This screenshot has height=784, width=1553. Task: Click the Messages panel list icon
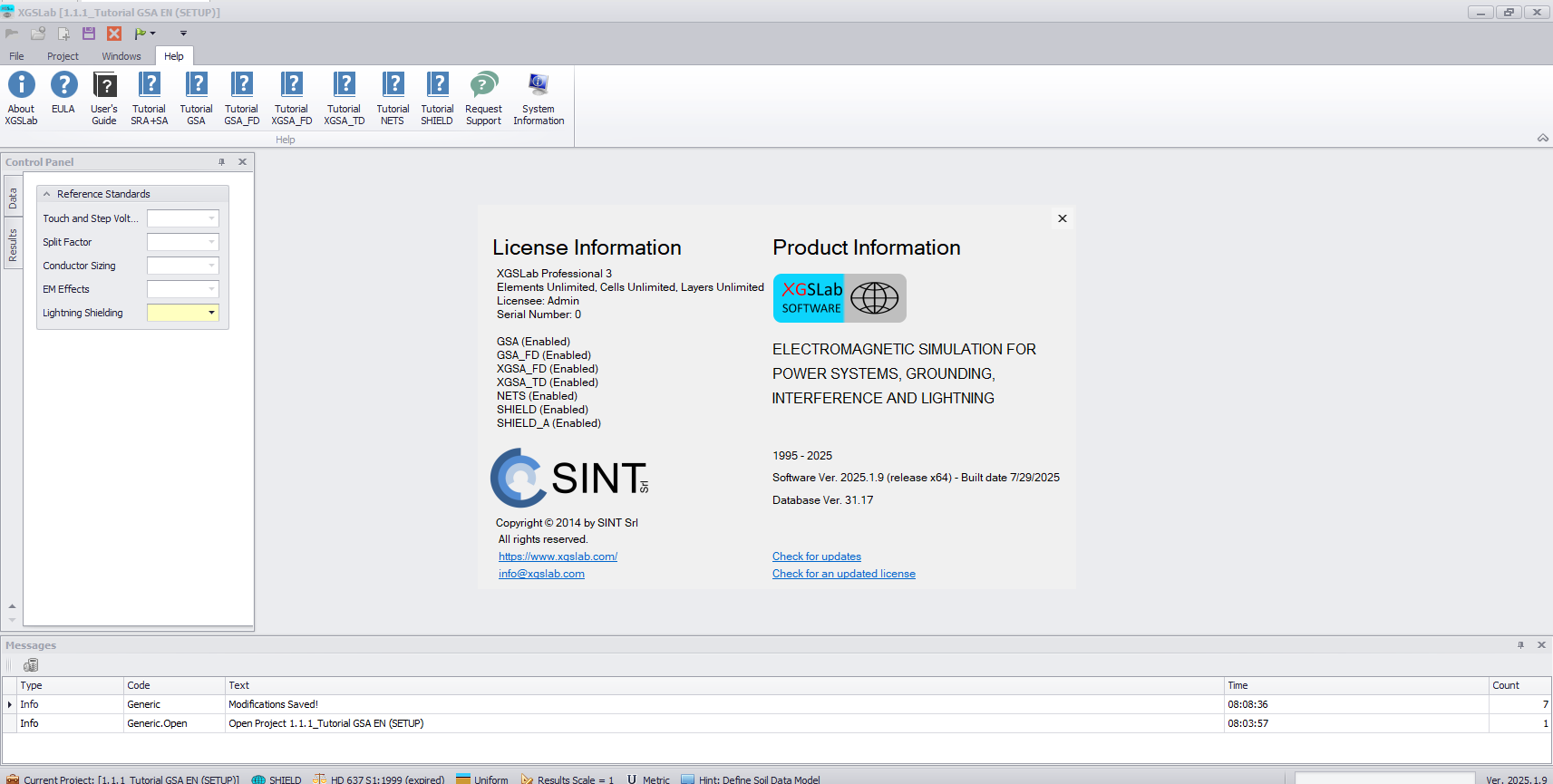(31, 665)
